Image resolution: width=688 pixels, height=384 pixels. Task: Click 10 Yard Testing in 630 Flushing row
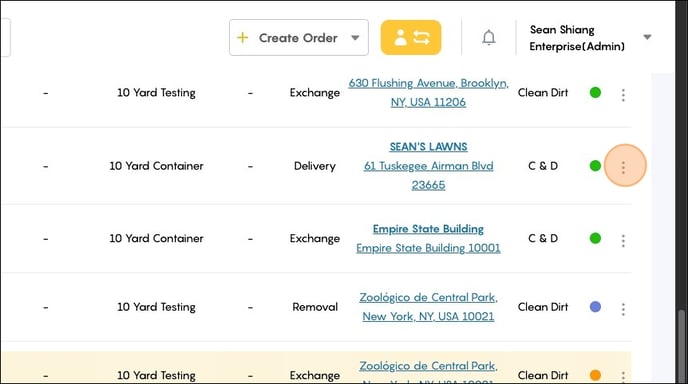156,93
